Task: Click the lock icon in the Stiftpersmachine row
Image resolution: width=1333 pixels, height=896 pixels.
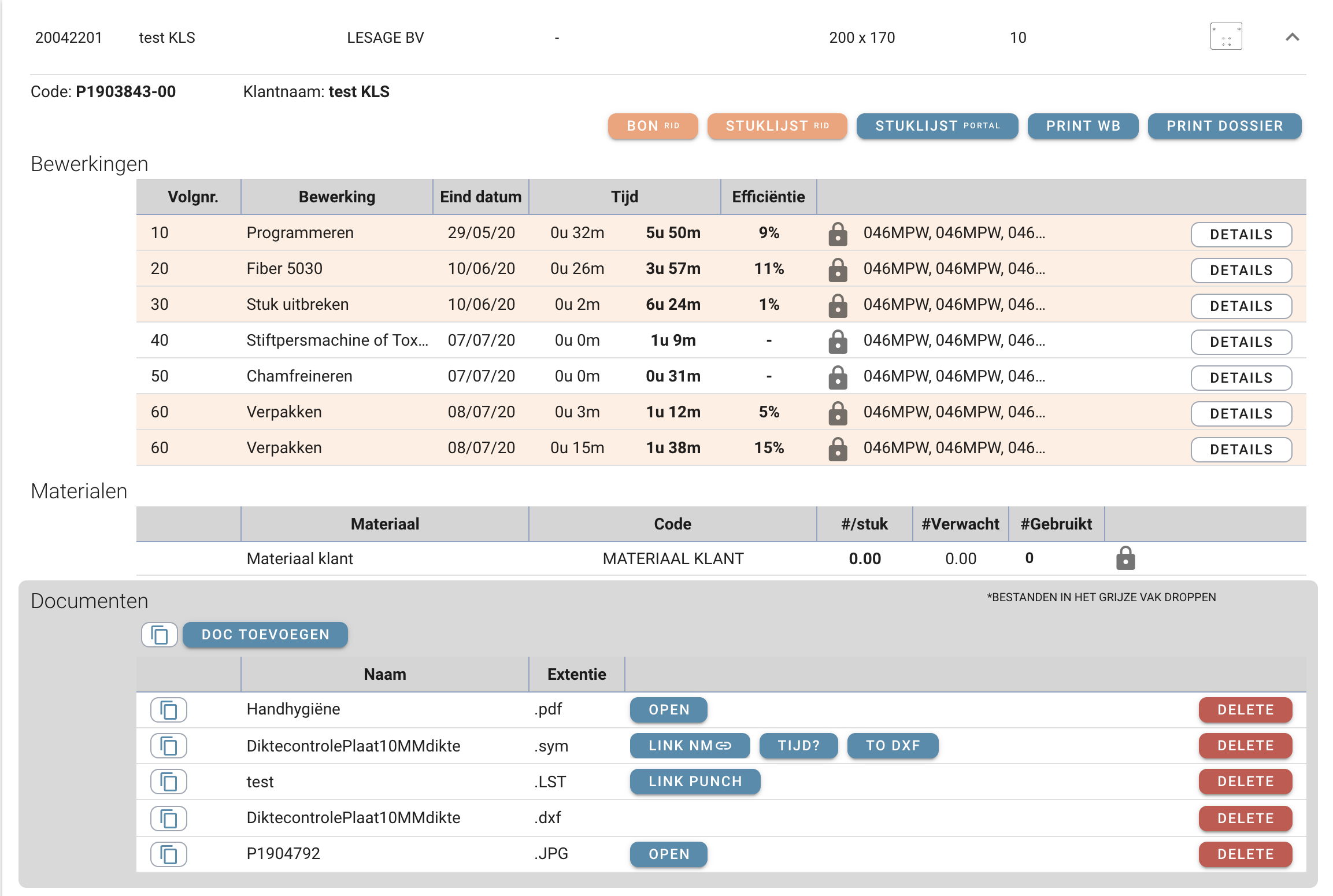Action: (x=838, y=341)
